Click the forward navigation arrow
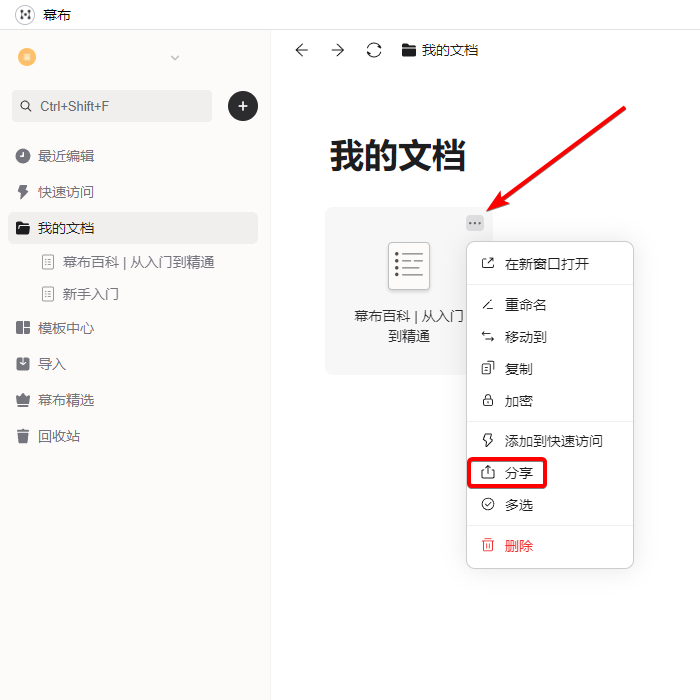The height and width of the screenshot is (700, 700). [x=338, y=50]
